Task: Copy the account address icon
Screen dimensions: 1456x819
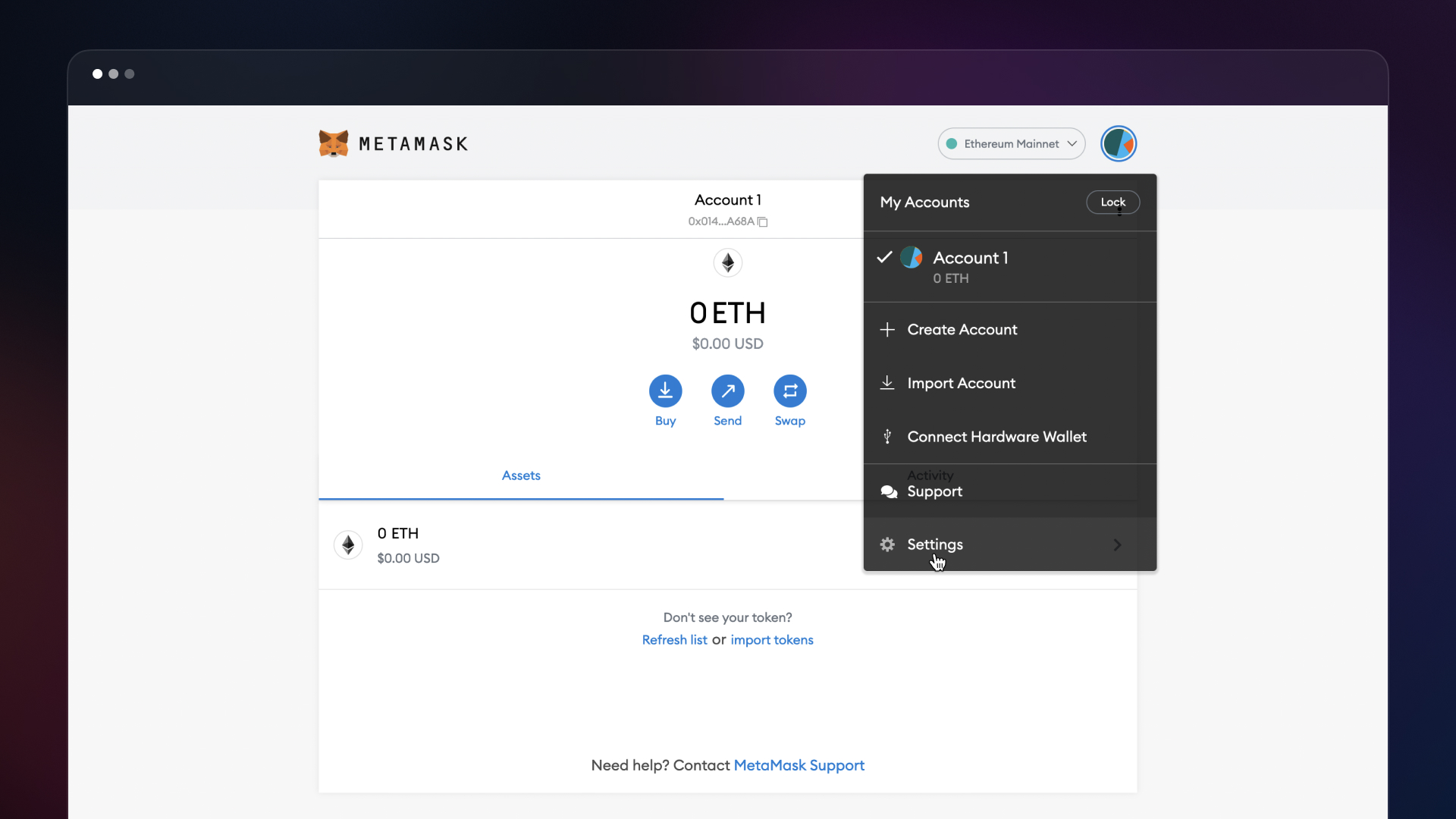Action: click(x=763, y=222)
